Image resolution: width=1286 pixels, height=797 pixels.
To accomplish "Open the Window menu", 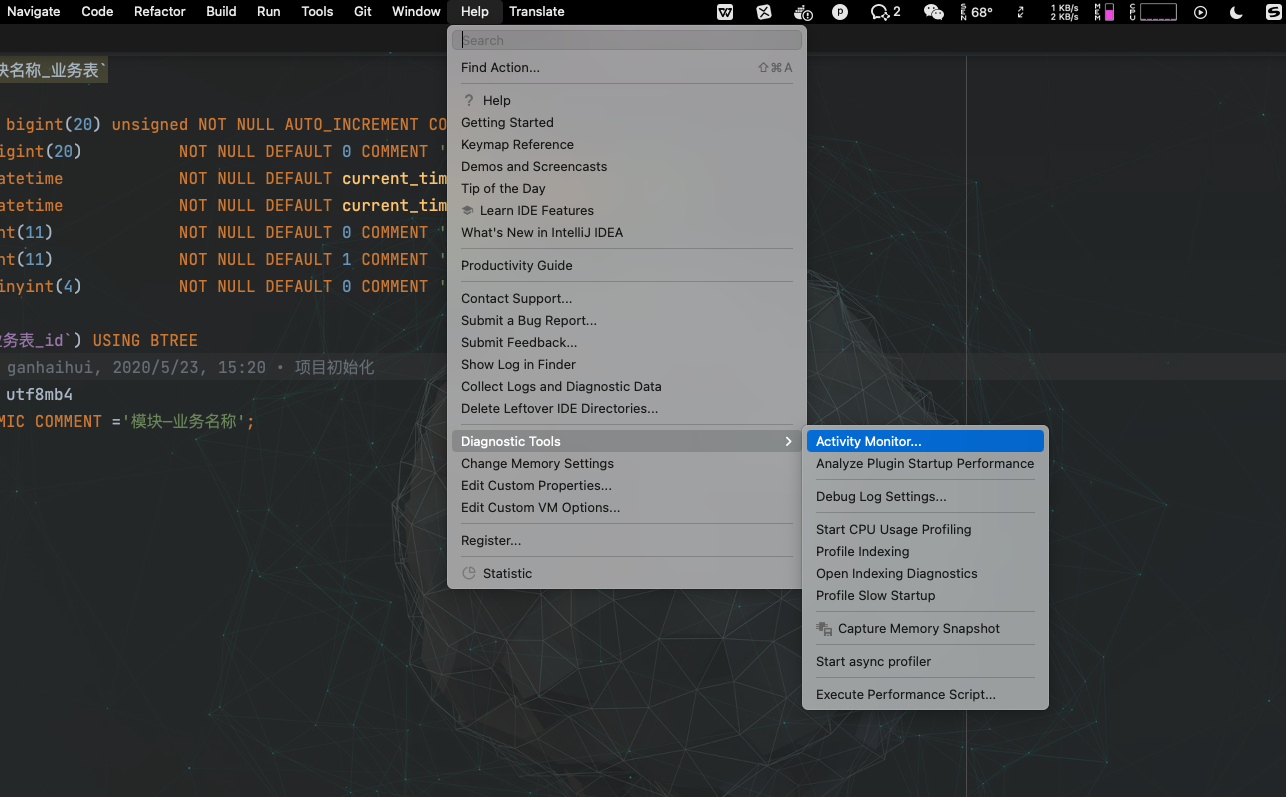I will (x=416, y=11).
